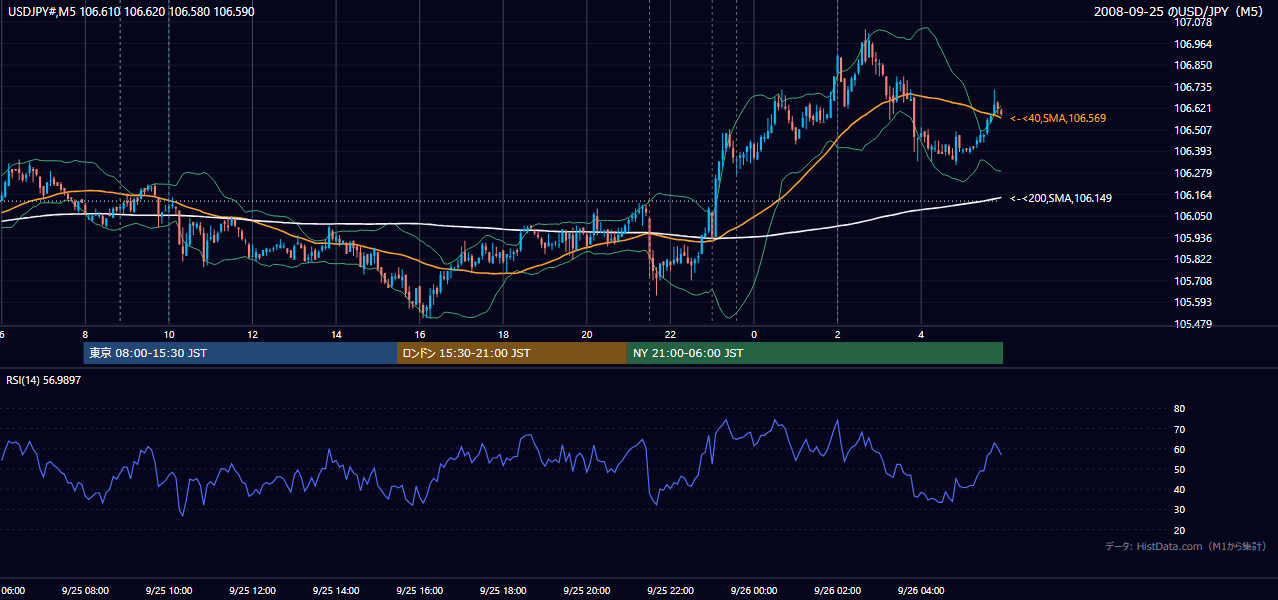This screenshot has height=600, width=1278.
Task: Click price level 105.936 on axis
Action: (x=1195, y=238)
